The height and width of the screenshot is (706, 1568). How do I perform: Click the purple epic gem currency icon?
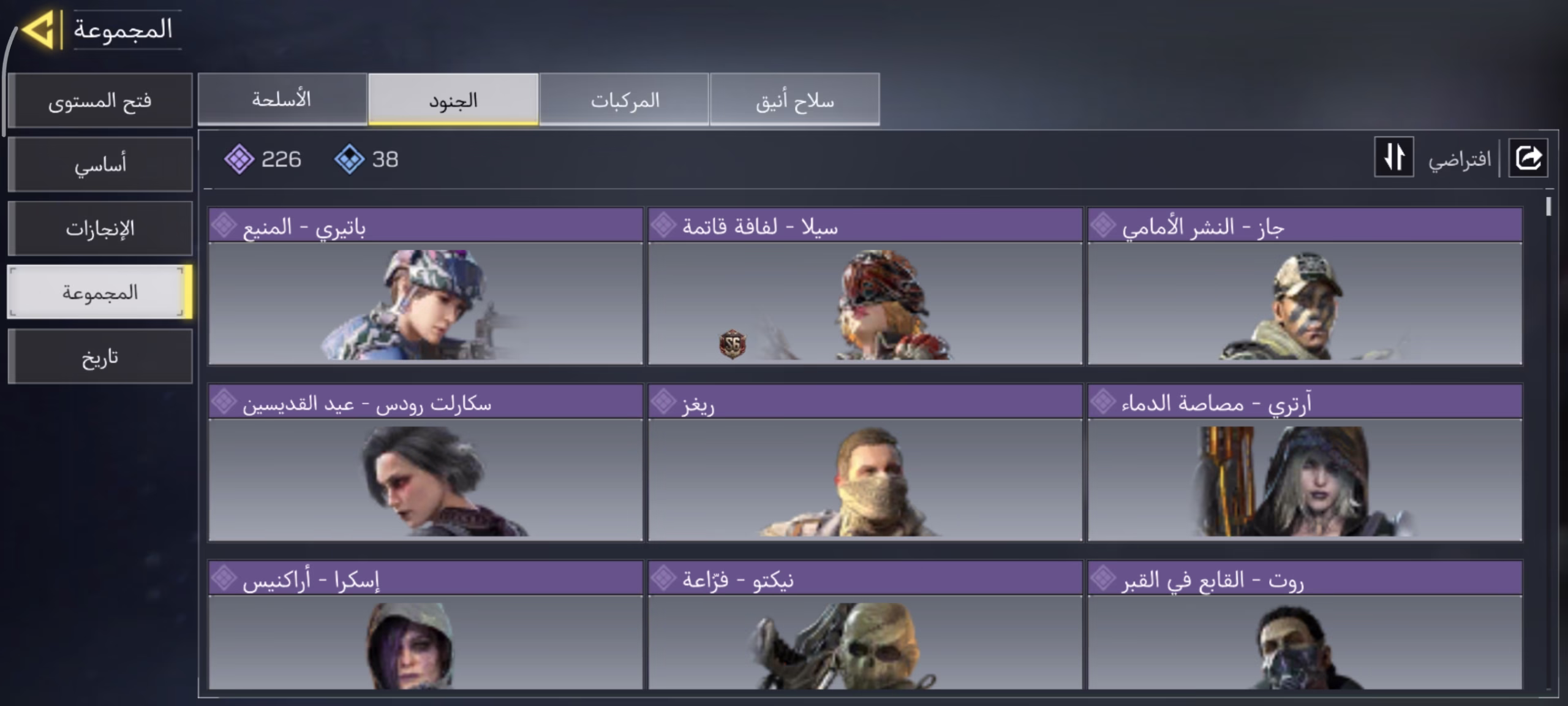click(239, 159)
